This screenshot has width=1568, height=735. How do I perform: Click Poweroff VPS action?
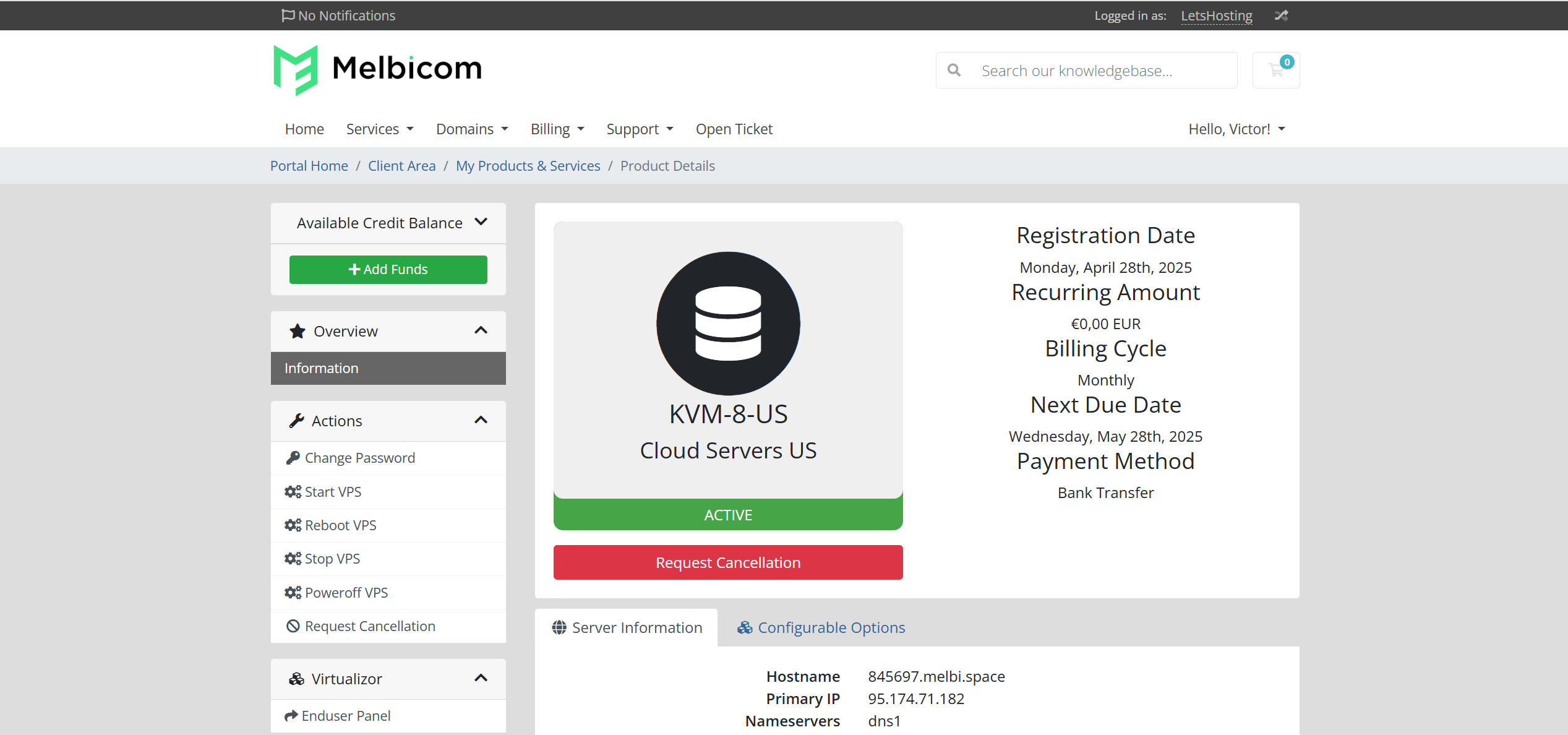[x=388, y=593]
